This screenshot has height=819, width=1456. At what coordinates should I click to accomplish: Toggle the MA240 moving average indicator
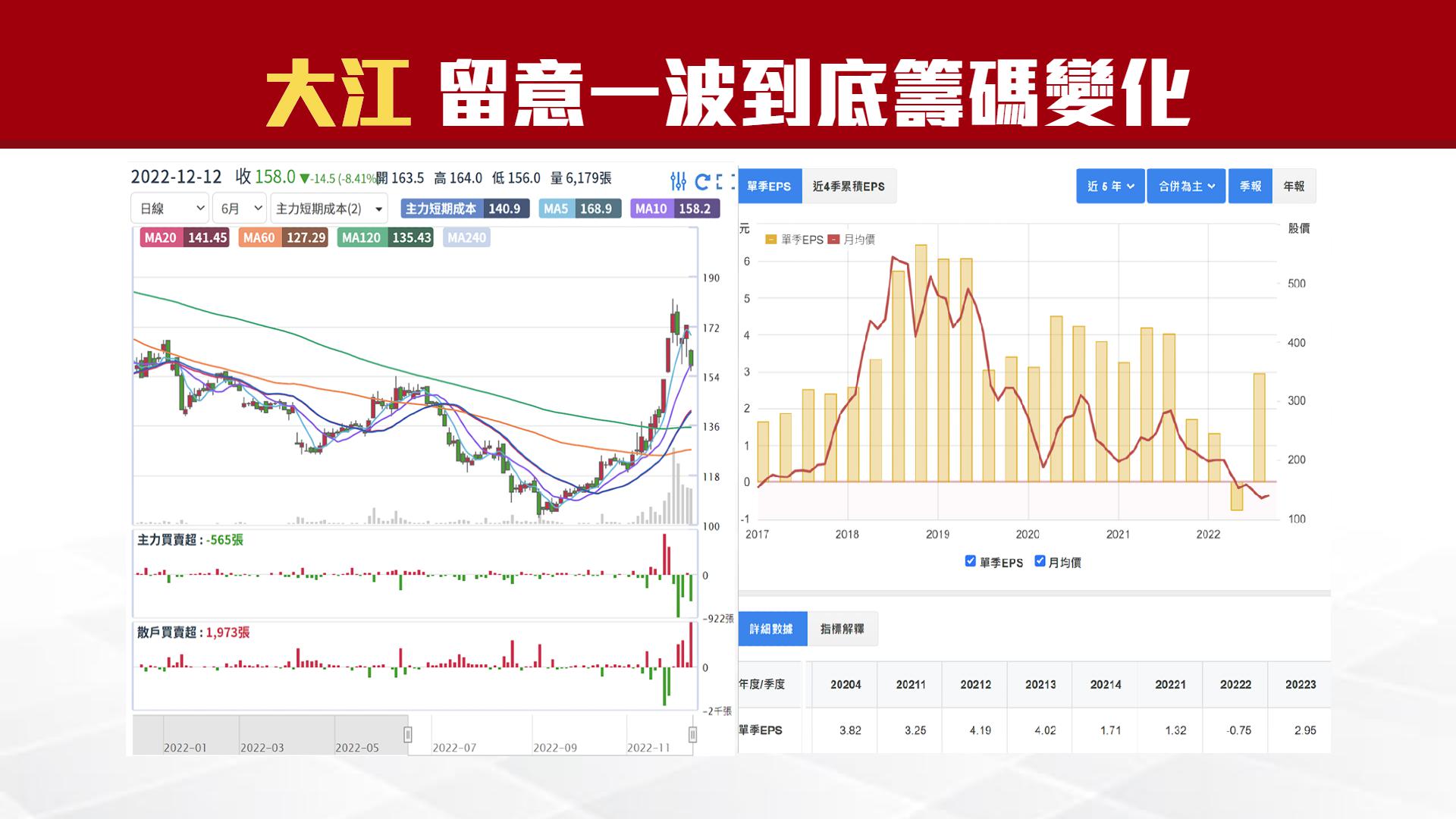[466, 237]
